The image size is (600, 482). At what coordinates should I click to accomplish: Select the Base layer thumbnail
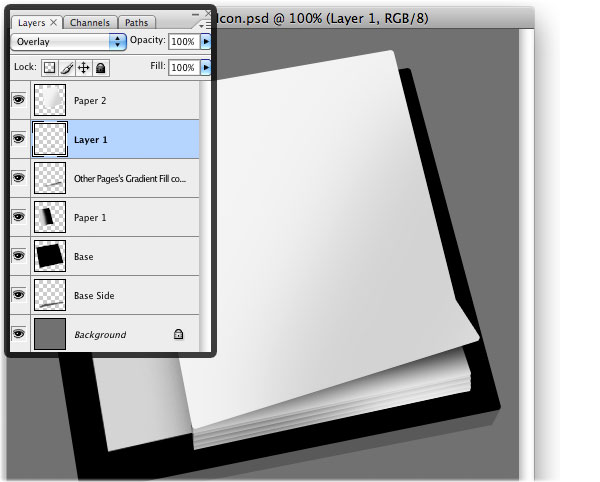point(50,256)
